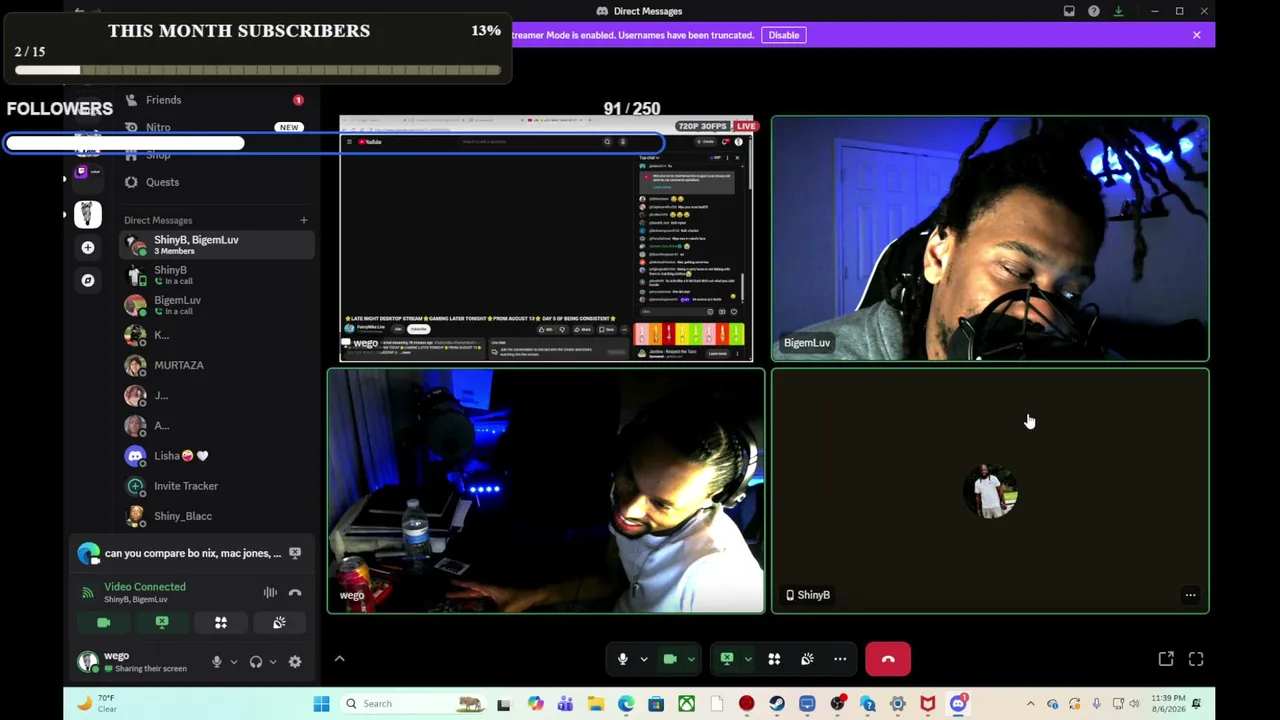Start an activity from the call bar
The height and width of the screenshot is (720, 1280).
point(774,659)
